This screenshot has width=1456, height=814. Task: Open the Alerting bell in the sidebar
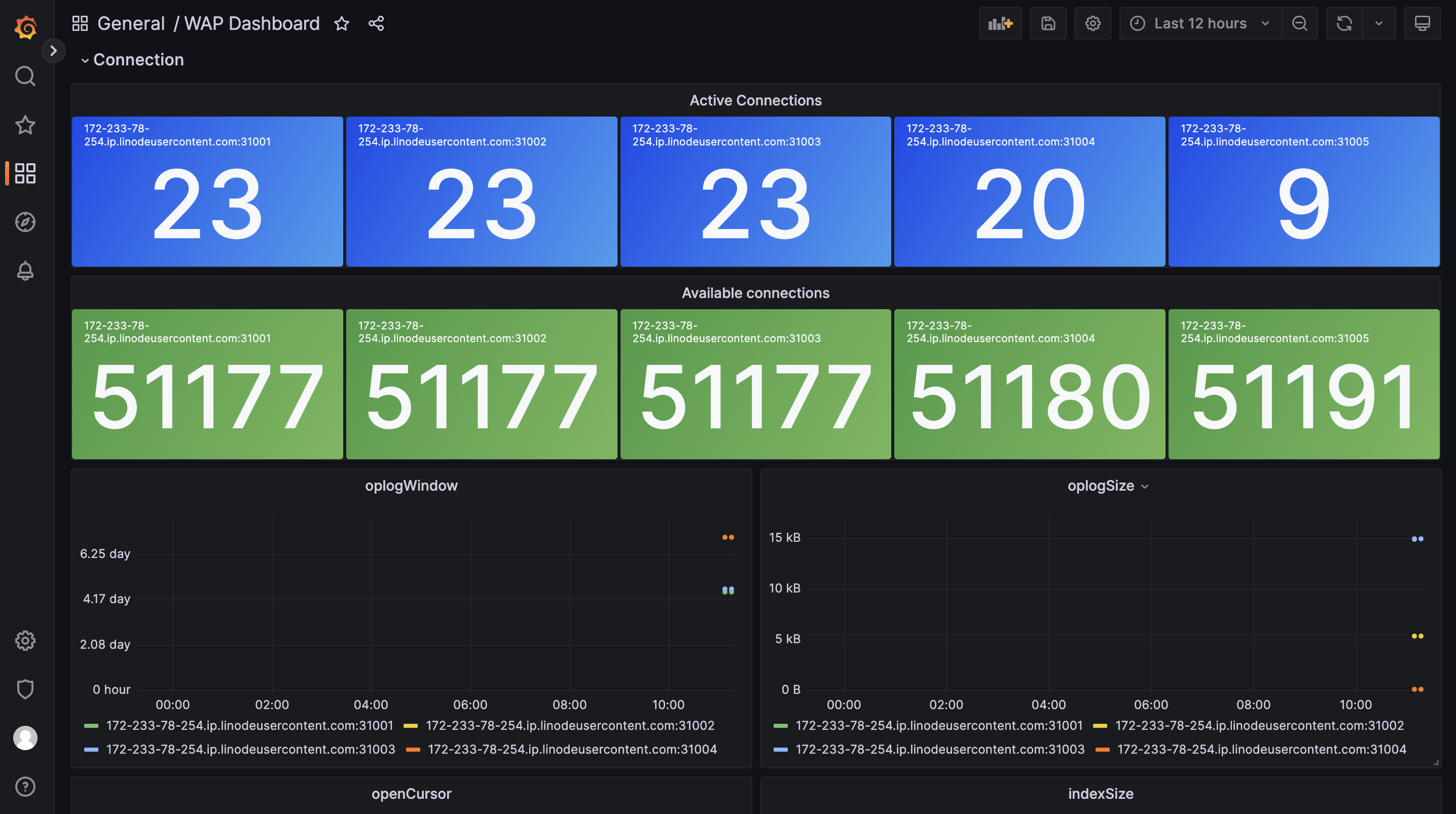25,271
